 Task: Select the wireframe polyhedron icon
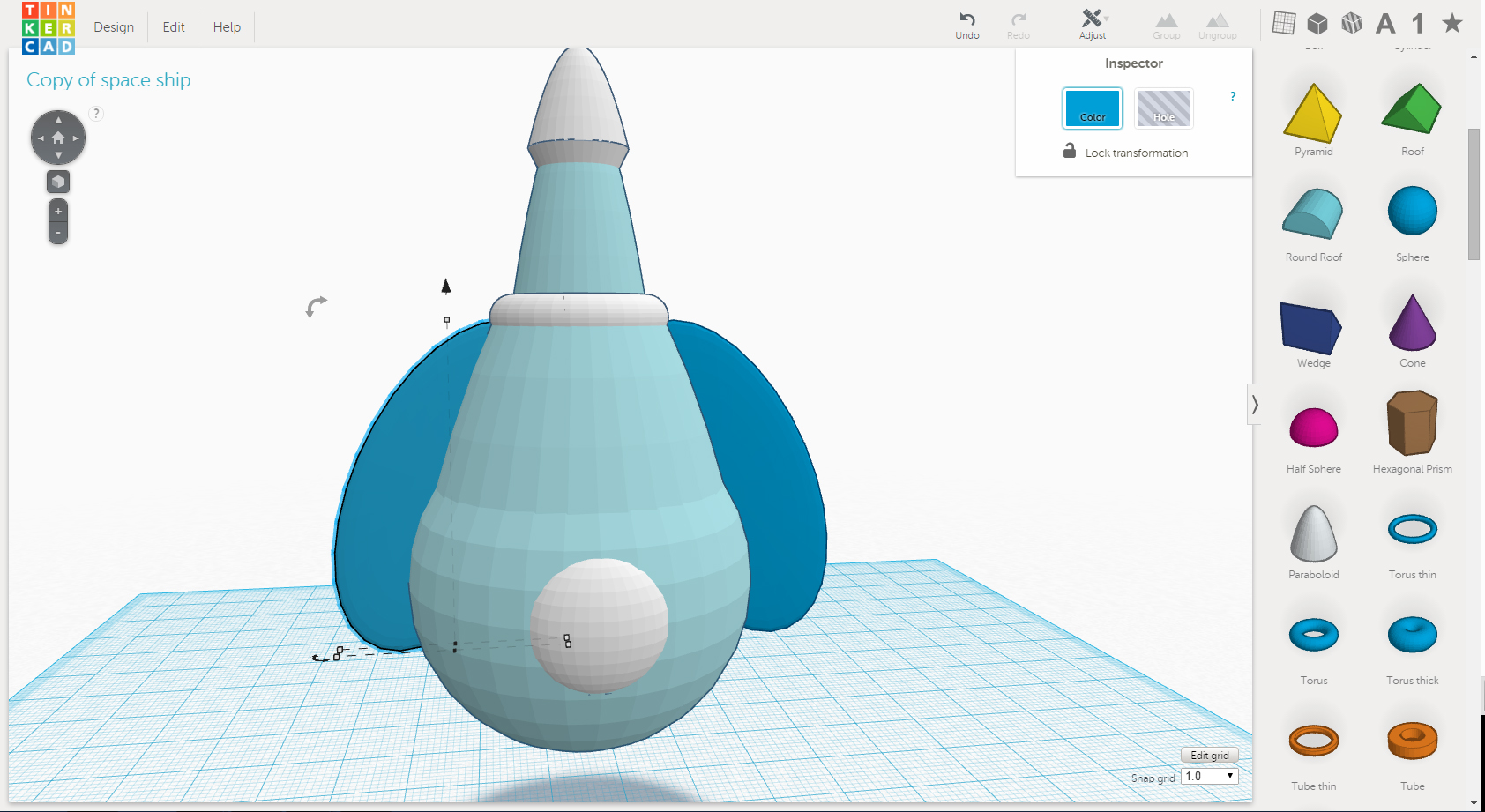point(1352,23)
